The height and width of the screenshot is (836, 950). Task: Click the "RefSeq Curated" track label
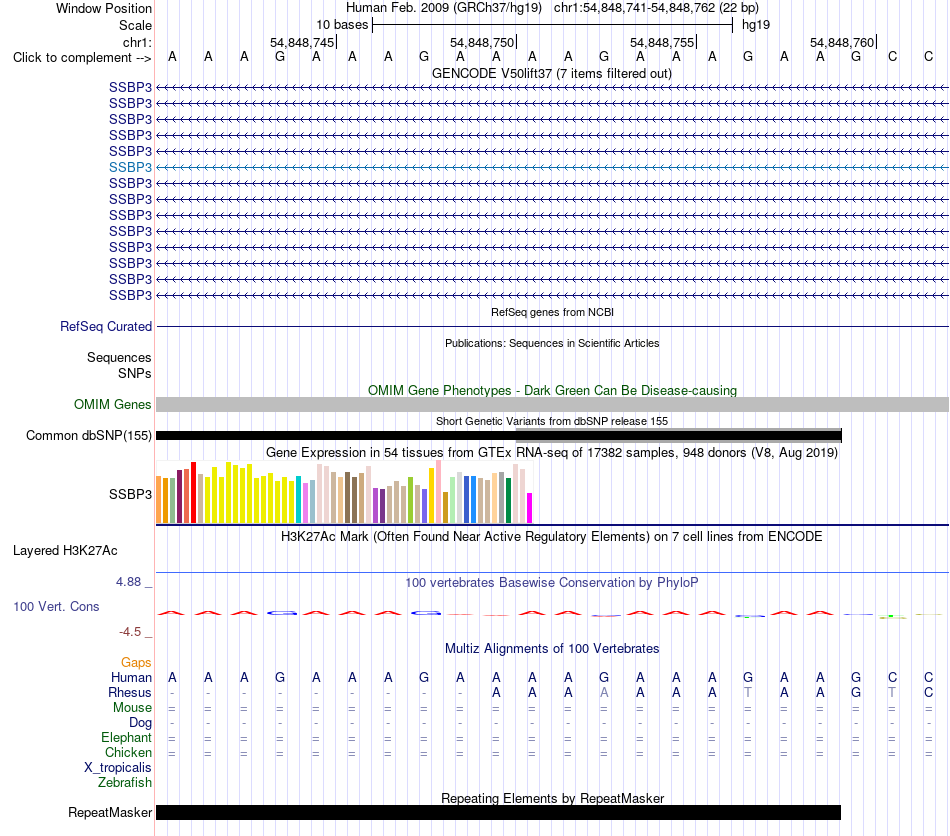(x=105, y=327)
